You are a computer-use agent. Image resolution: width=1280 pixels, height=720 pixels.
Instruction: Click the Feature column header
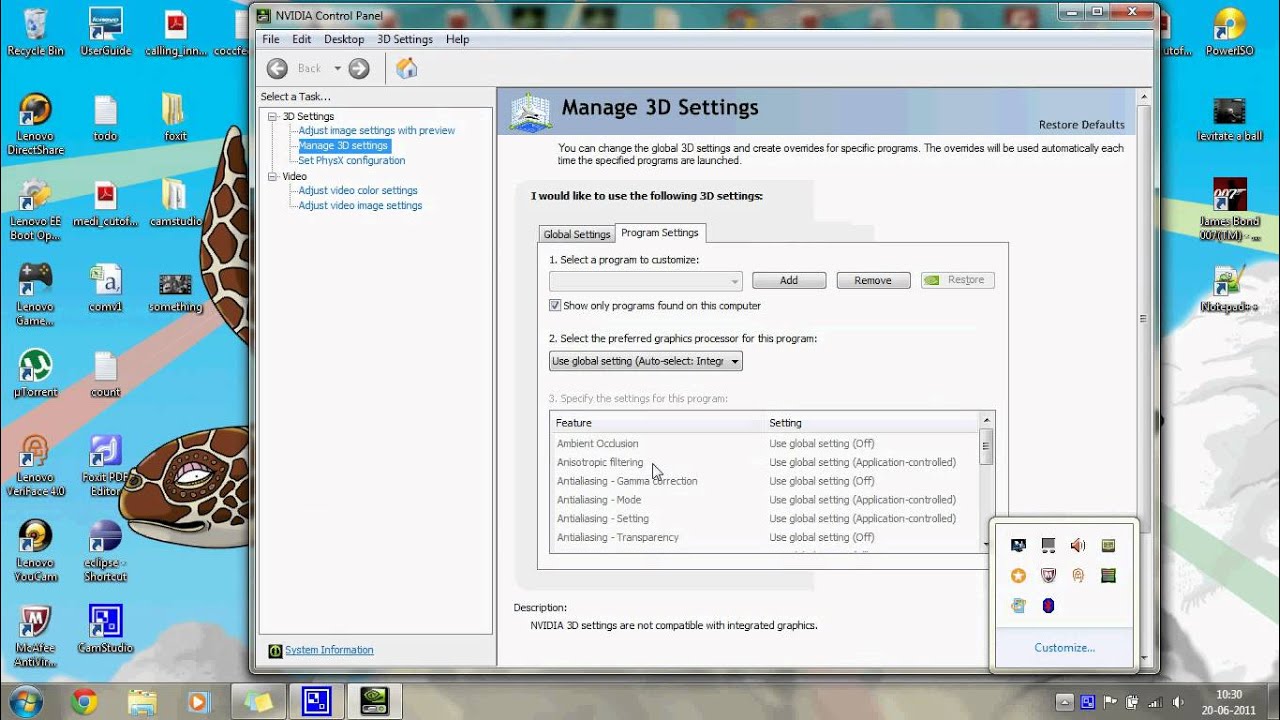click(x=656, y=422)
